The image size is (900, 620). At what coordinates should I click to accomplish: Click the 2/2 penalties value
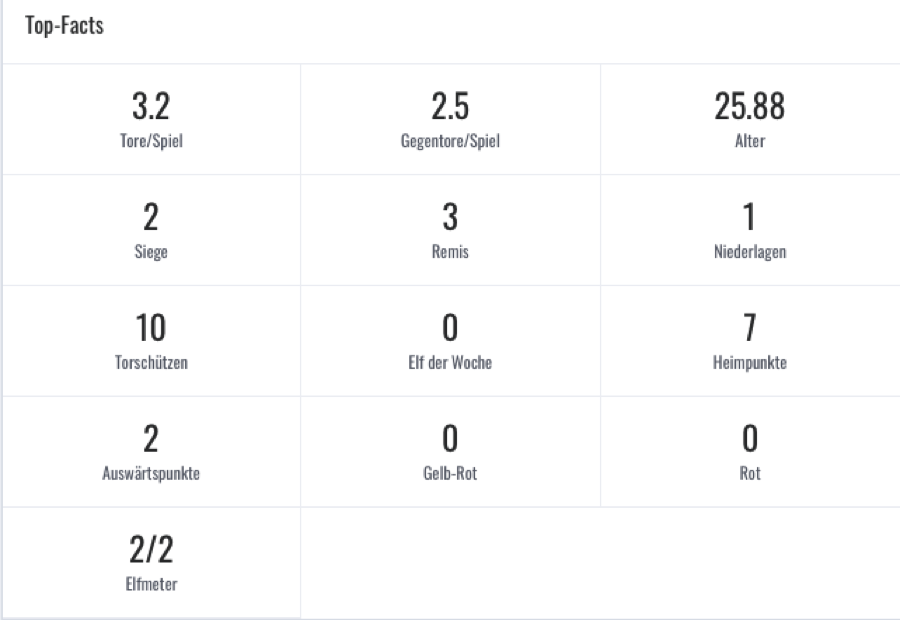point(151,549)
